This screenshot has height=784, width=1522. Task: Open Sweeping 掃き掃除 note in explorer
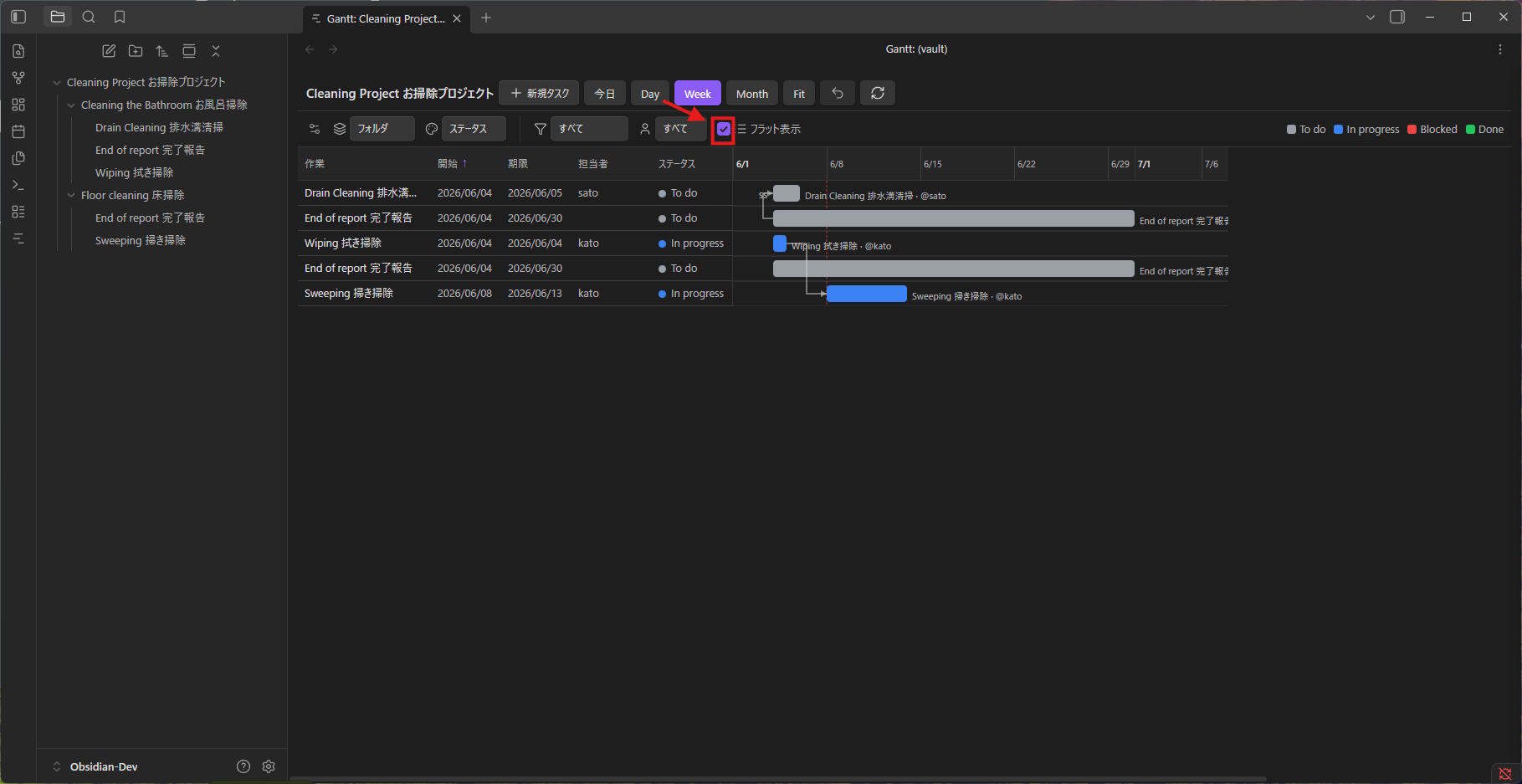141,240
